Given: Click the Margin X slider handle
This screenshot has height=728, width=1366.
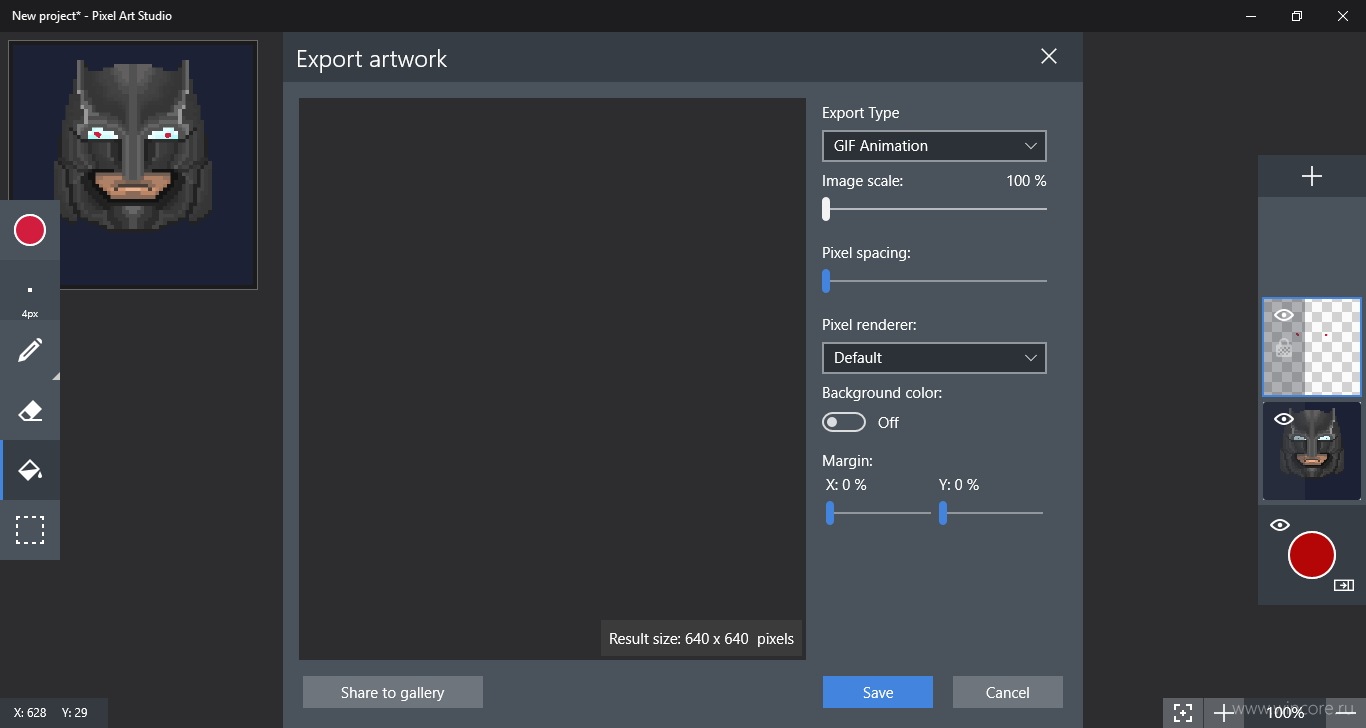Looking at the screenshot, I should click(830, 513).
